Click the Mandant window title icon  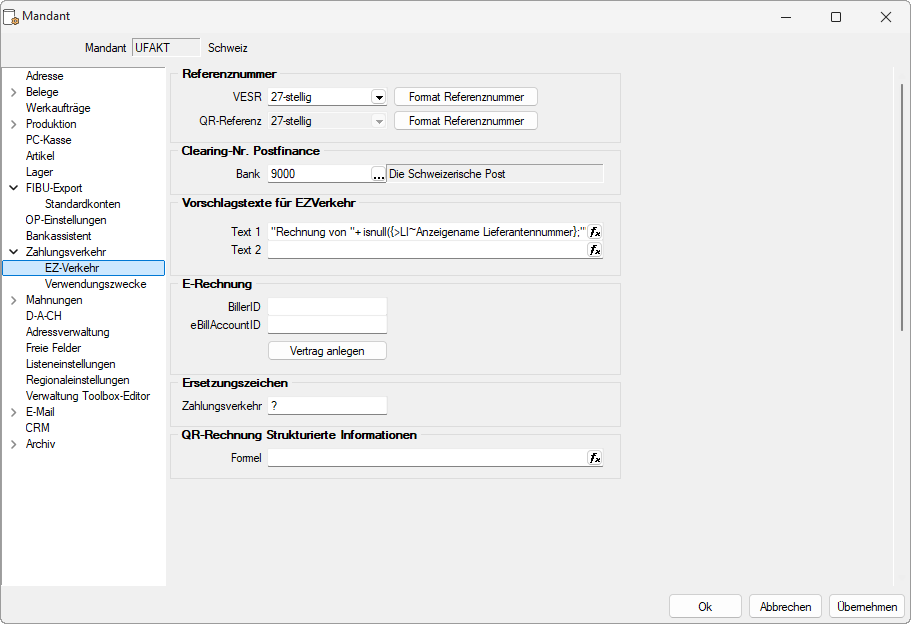pyautogui.click(x=13, y=17)
